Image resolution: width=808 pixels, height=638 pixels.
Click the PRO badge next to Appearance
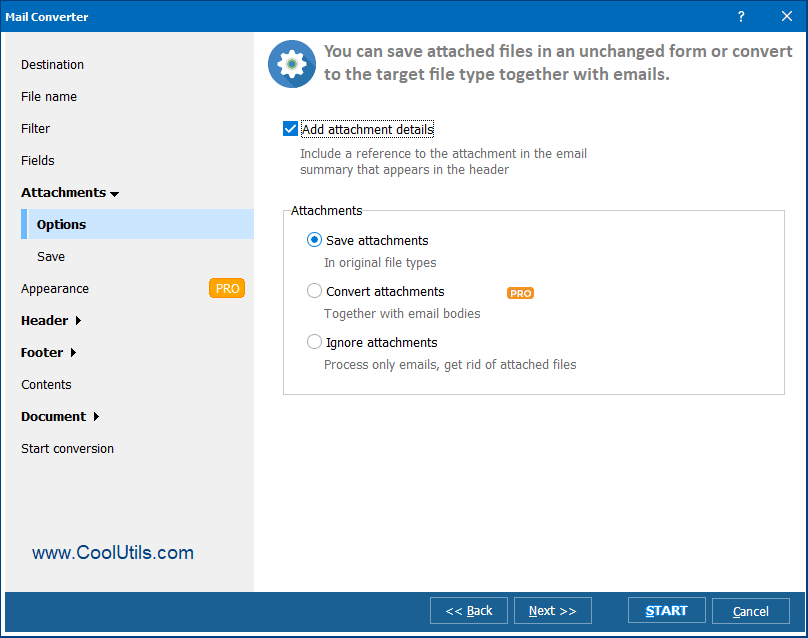click(x=227, y=288)
